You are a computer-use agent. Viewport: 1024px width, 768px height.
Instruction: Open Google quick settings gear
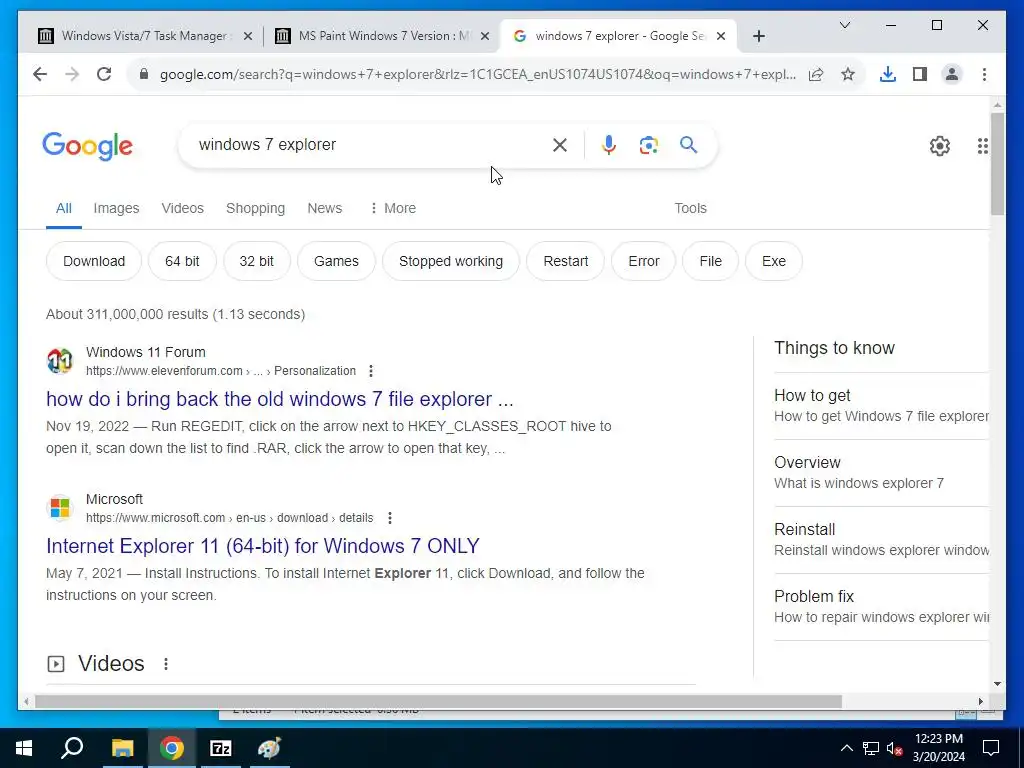940,146
